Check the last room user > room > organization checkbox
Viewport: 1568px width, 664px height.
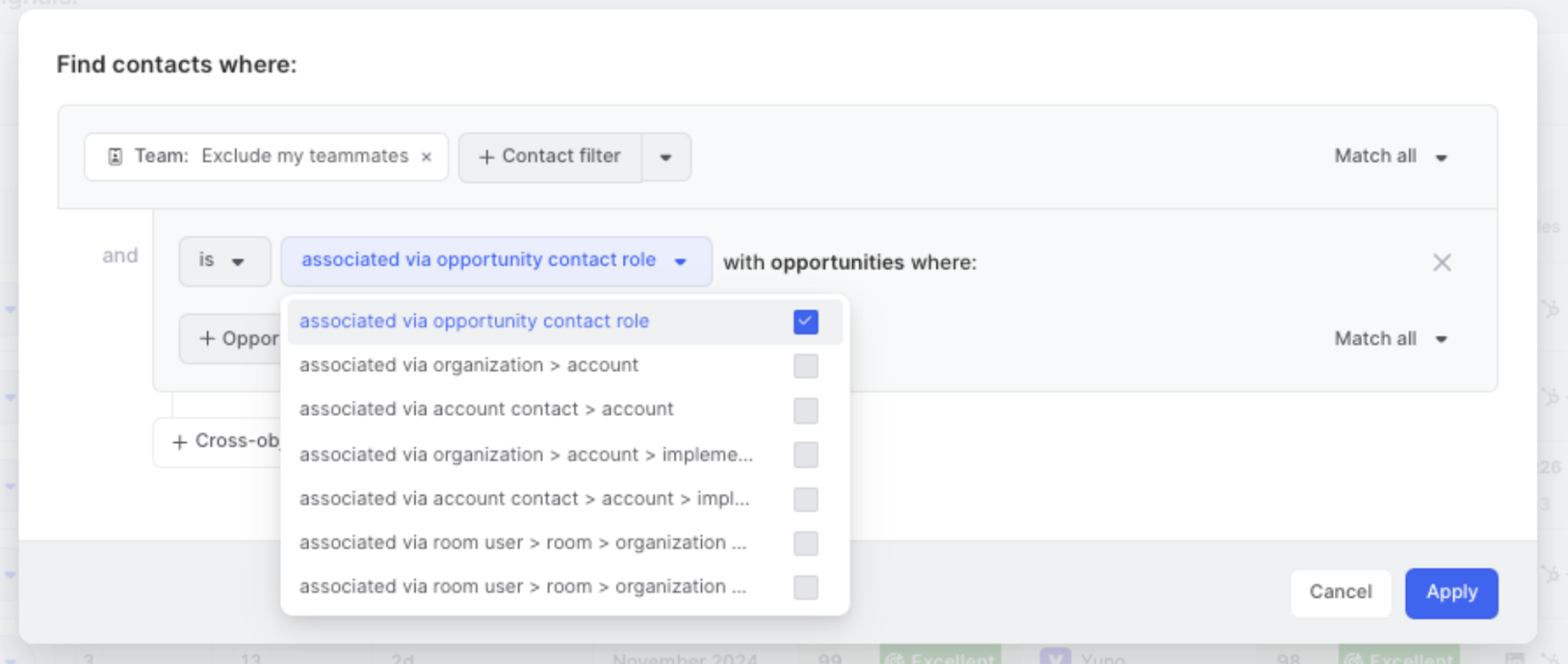(805, 587)
